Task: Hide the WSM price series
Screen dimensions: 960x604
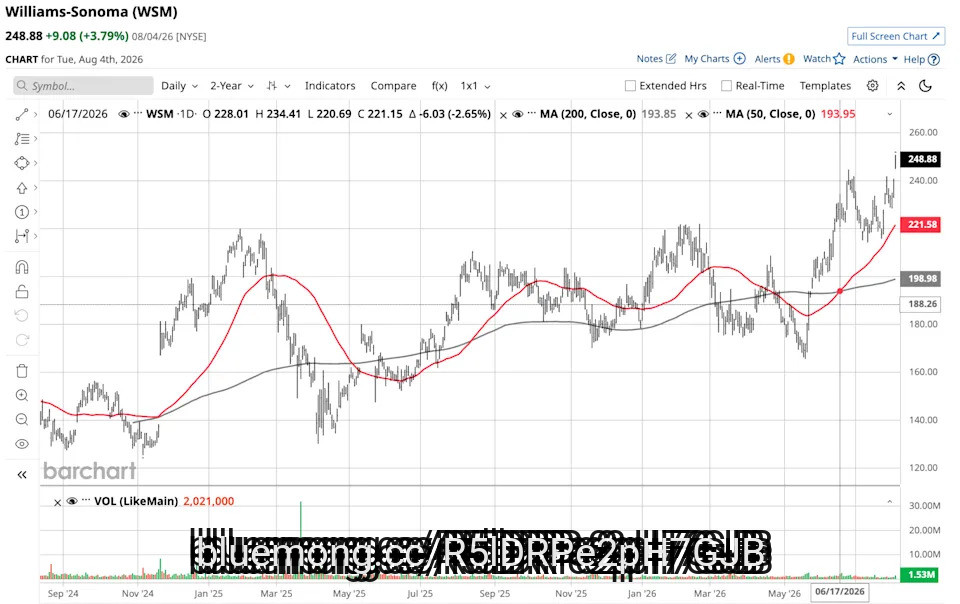Action: pos(124,114)
